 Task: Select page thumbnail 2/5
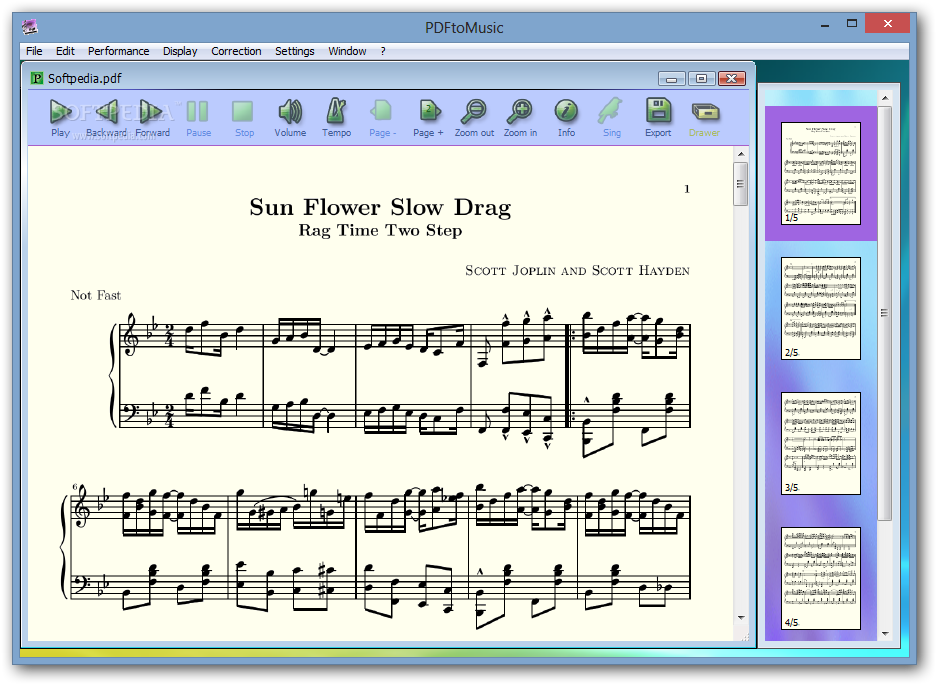tap(821, 308)
